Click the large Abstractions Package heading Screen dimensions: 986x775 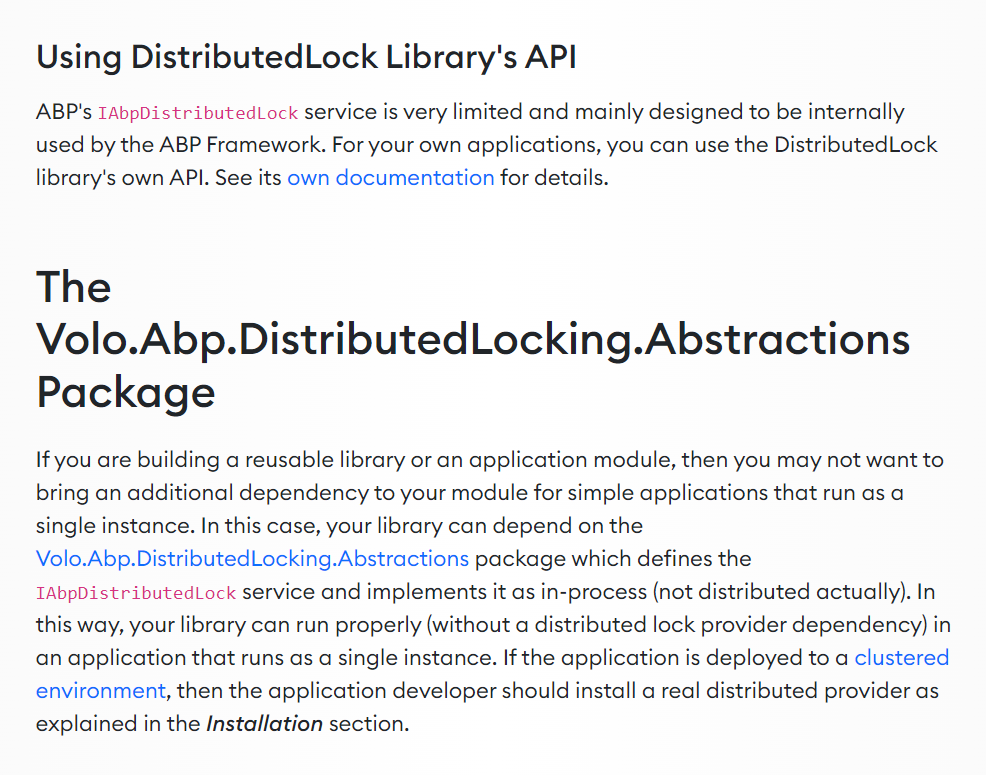pyautogui.click(x=473, y=340)
